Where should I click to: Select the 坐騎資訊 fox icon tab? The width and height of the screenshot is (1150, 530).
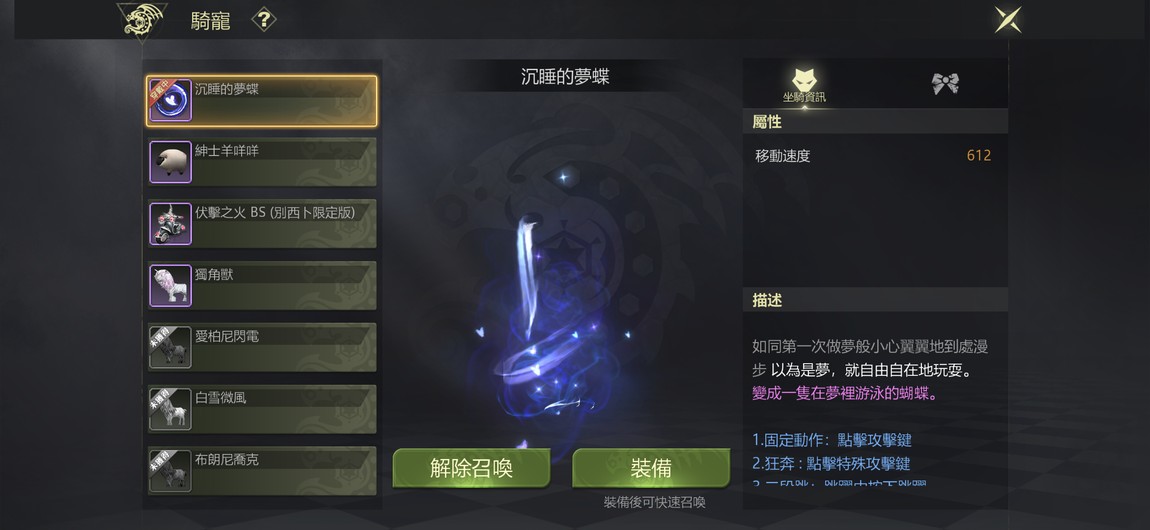805,85
